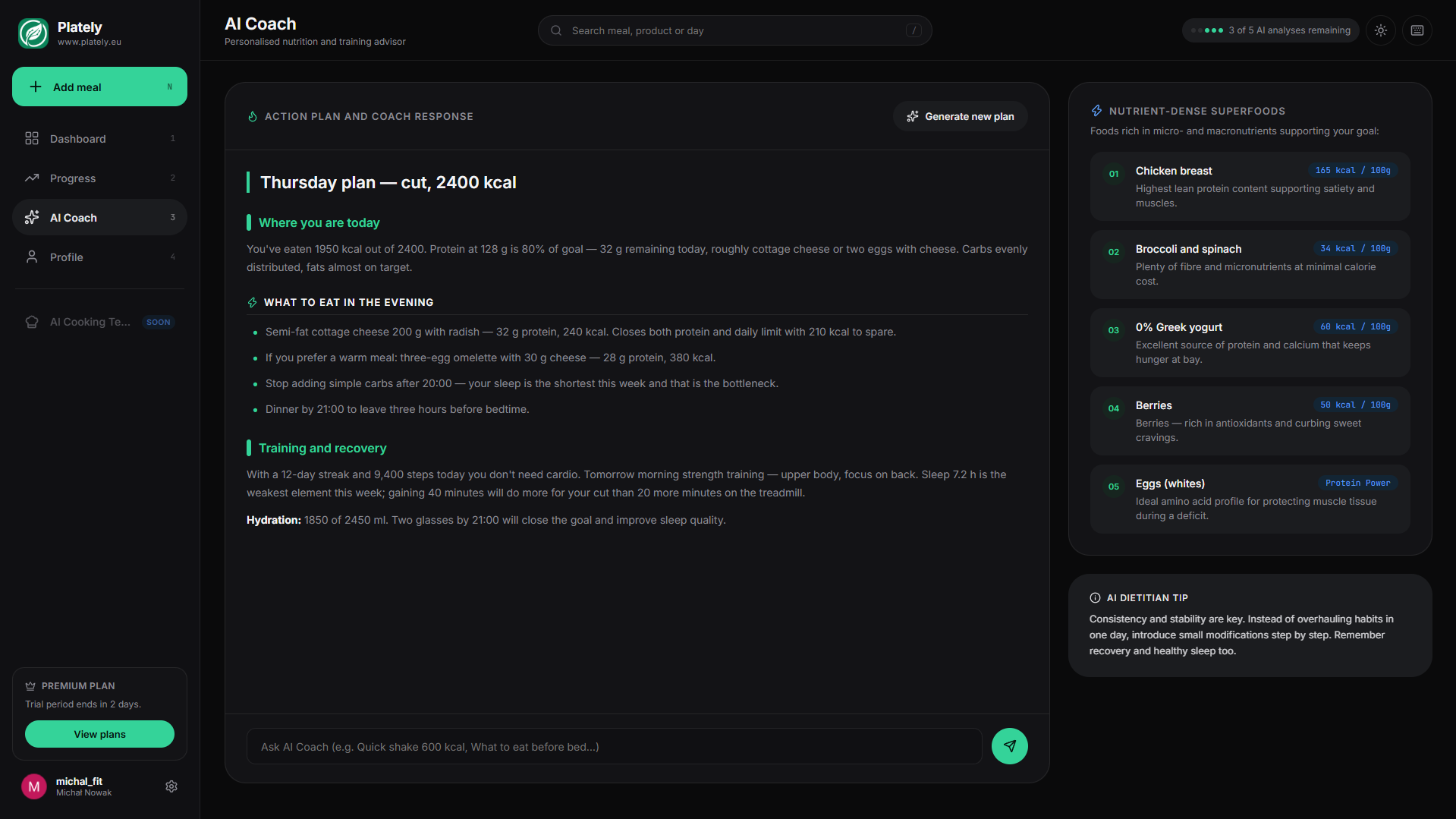
Task: Click the Profile person icon
Action: tap(32, 257)
